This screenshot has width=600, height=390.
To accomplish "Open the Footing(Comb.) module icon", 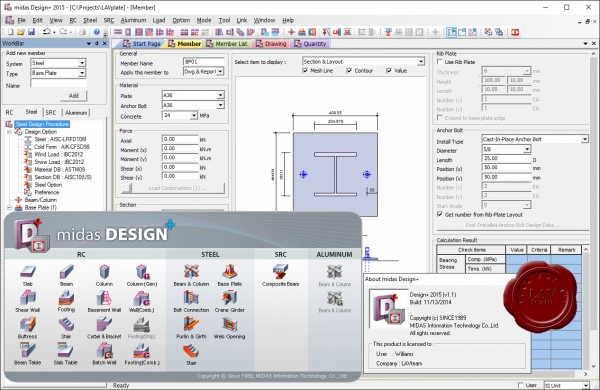I will 142,351.
